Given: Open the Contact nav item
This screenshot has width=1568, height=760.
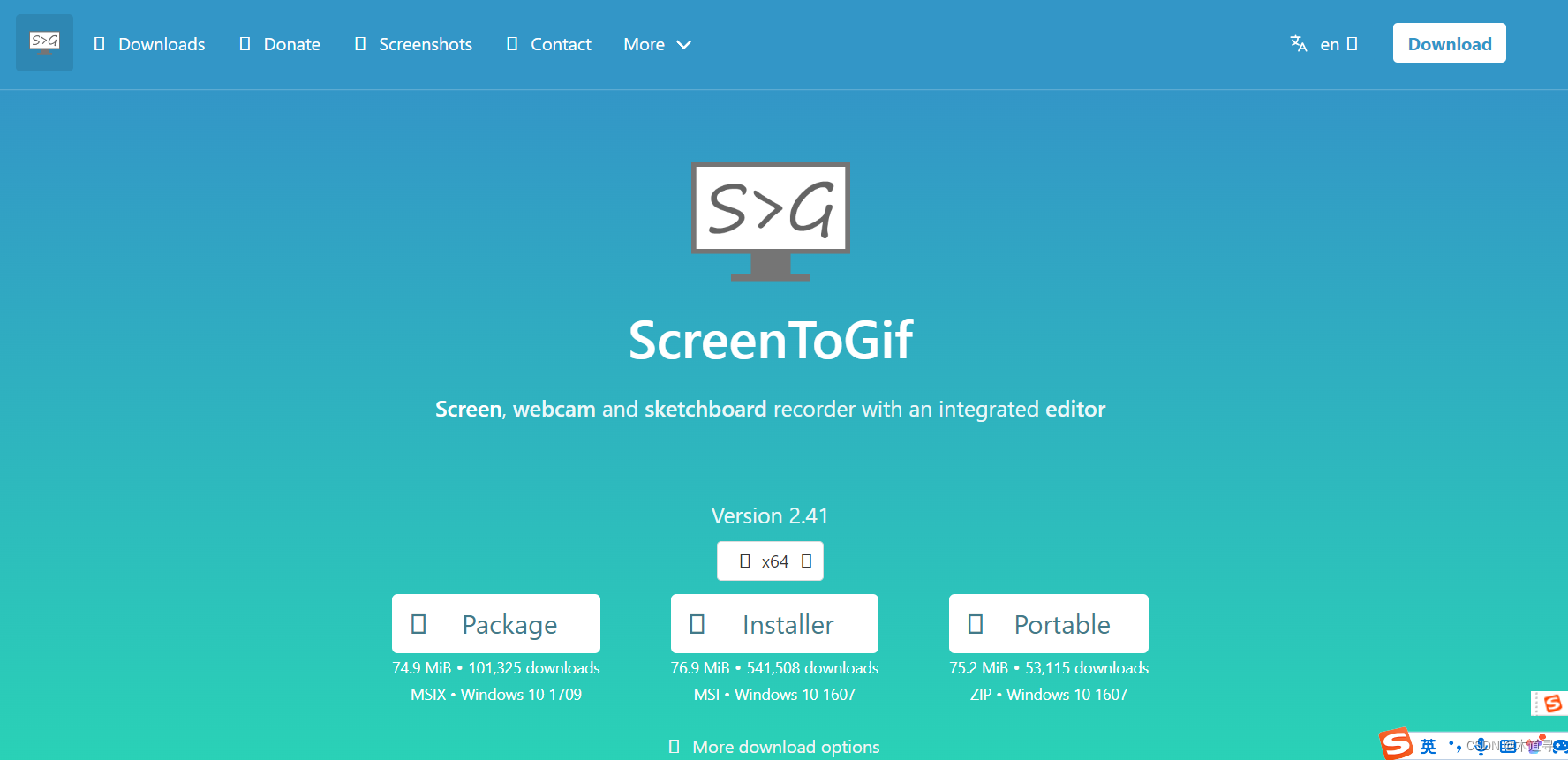Looking at the screenshot, I should tap(548, 44).
